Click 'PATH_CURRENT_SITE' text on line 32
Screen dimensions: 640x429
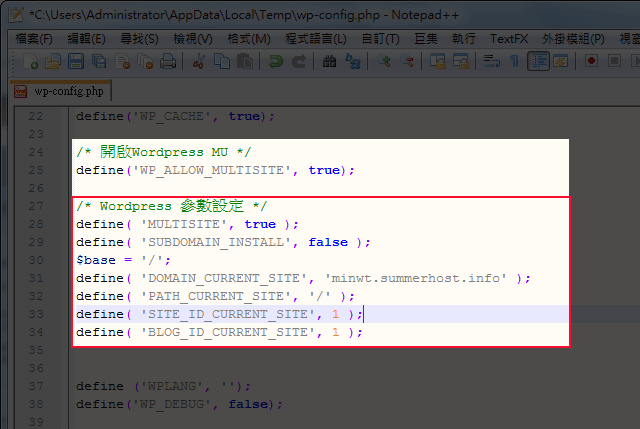(x=216, y=296)
